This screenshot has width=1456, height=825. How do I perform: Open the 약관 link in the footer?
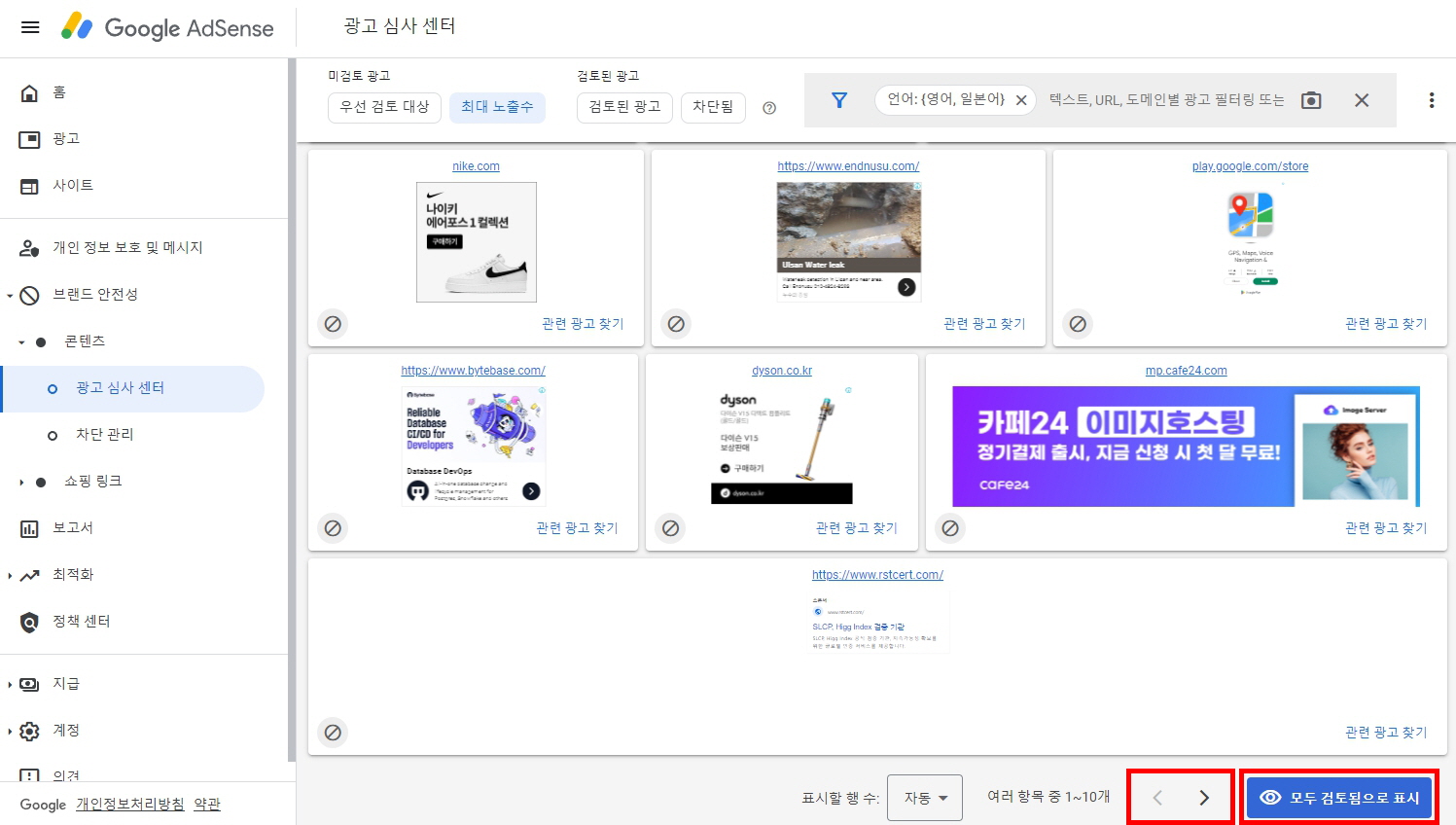click(x=207, y=804)
